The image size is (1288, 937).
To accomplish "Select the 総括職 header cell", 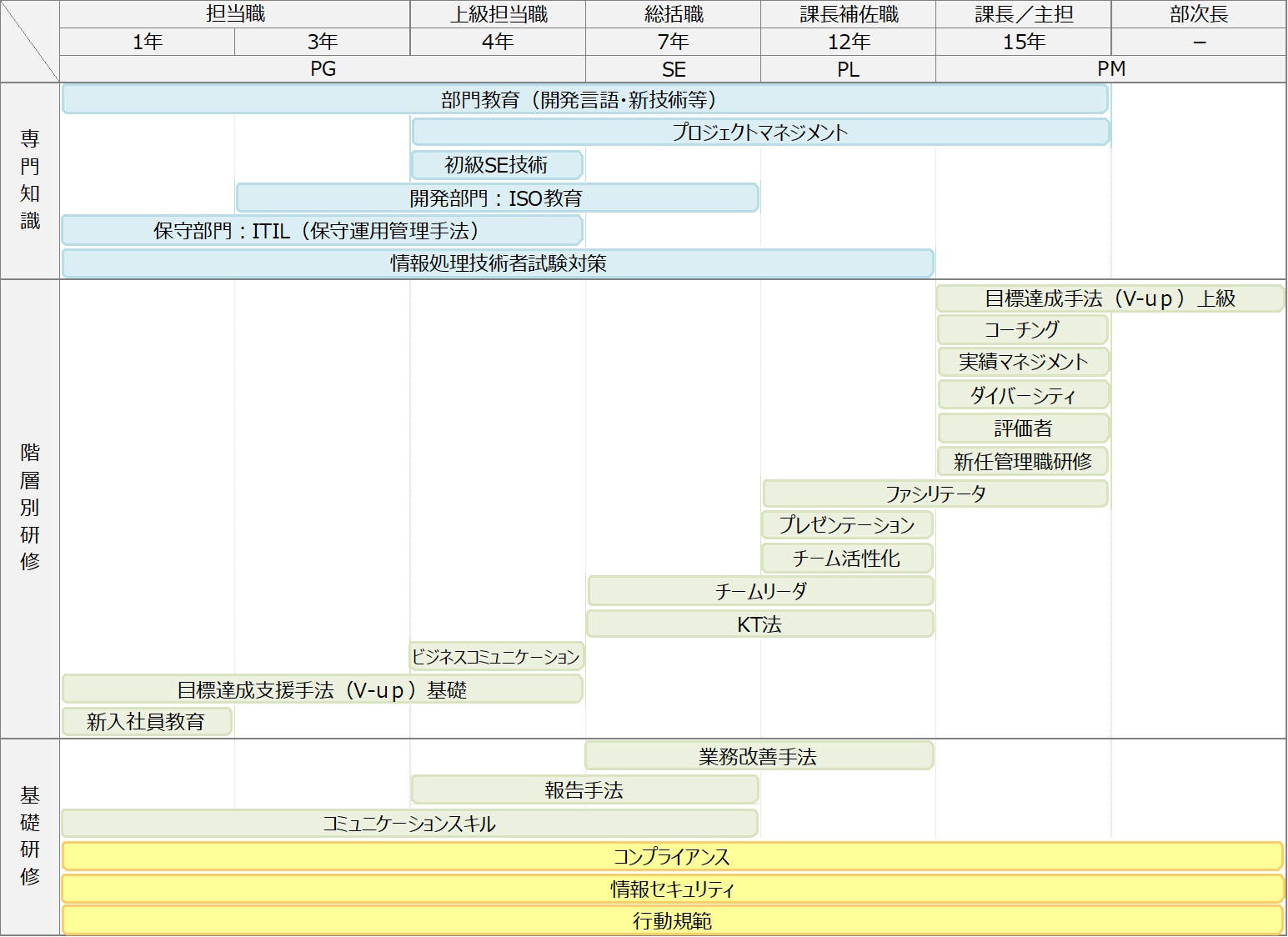I will 673,14.
